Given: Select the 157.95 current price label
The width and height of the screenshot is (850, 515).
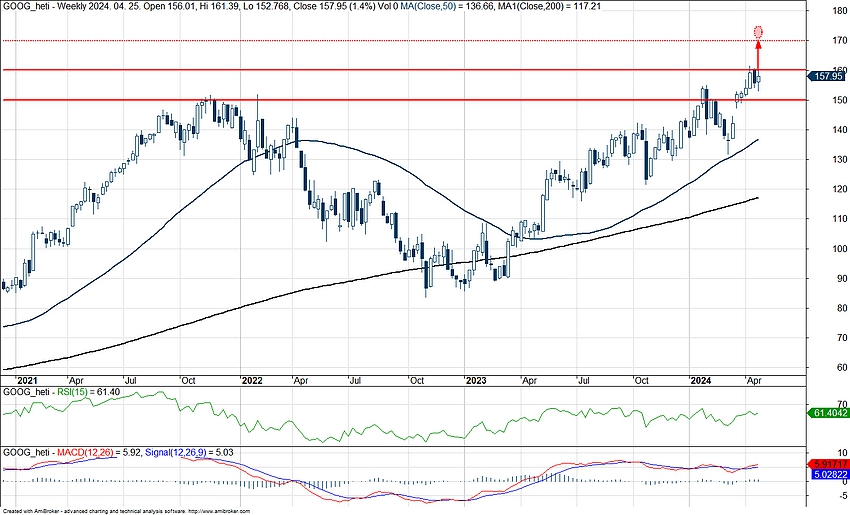Looking at the screenshot, I should click(x=827, y=76).
